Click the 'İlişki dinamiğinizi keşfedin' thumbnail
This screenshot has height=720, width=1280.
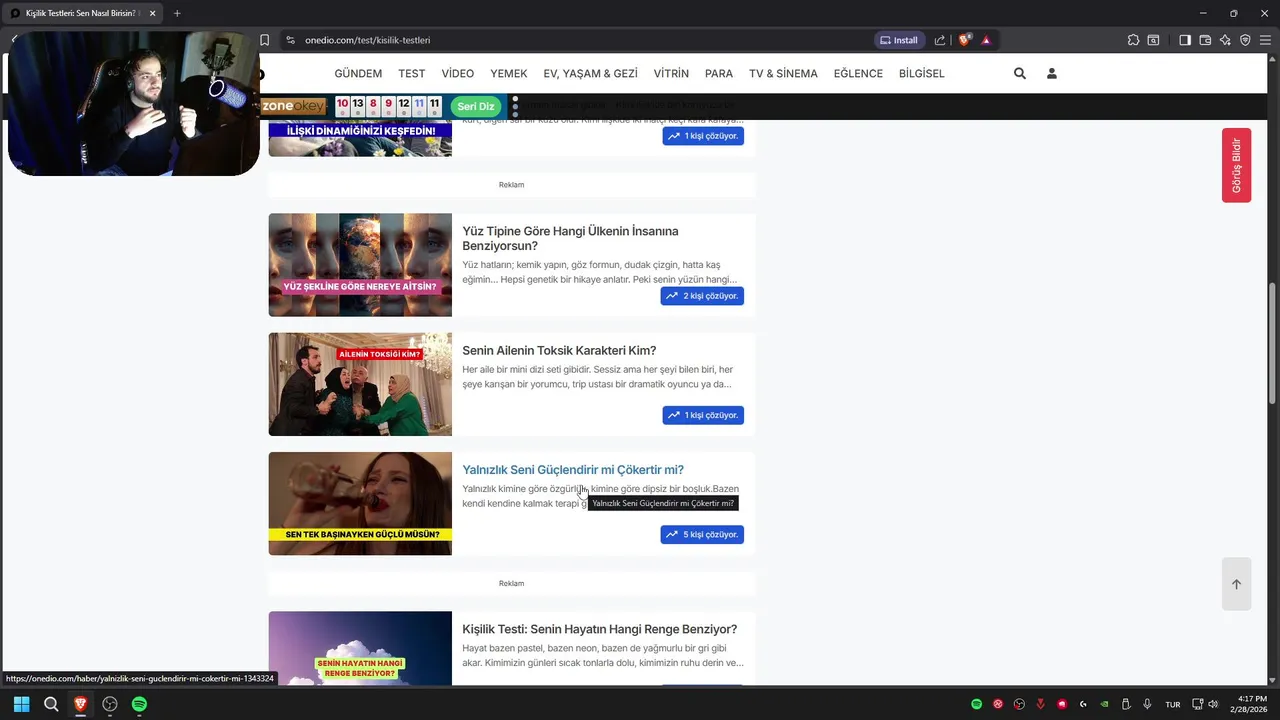360,138
